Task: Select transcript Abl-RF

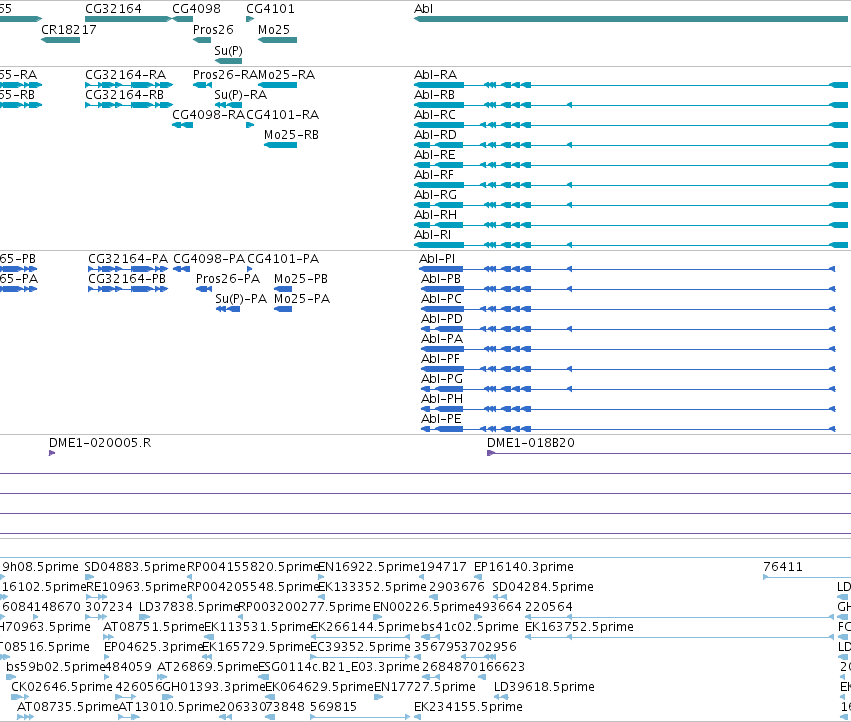Action: (x=631, y=185)
